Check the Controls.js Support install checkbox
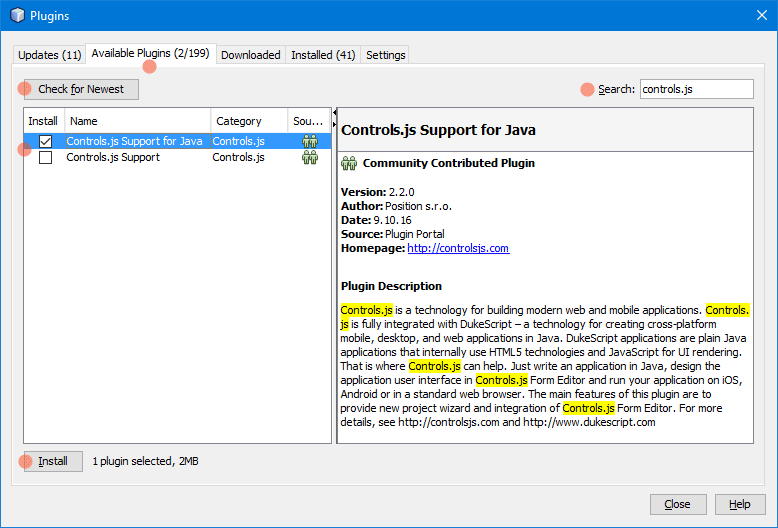Viewport: 778px width, 528px height. click(x=46, y=157)
